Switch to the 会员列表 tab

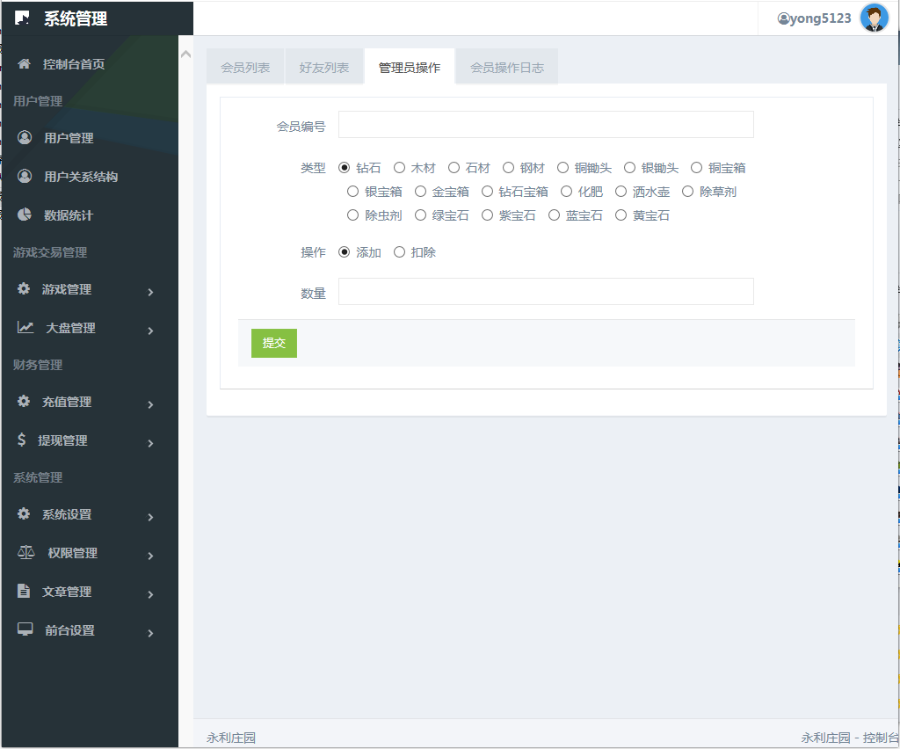245,67
